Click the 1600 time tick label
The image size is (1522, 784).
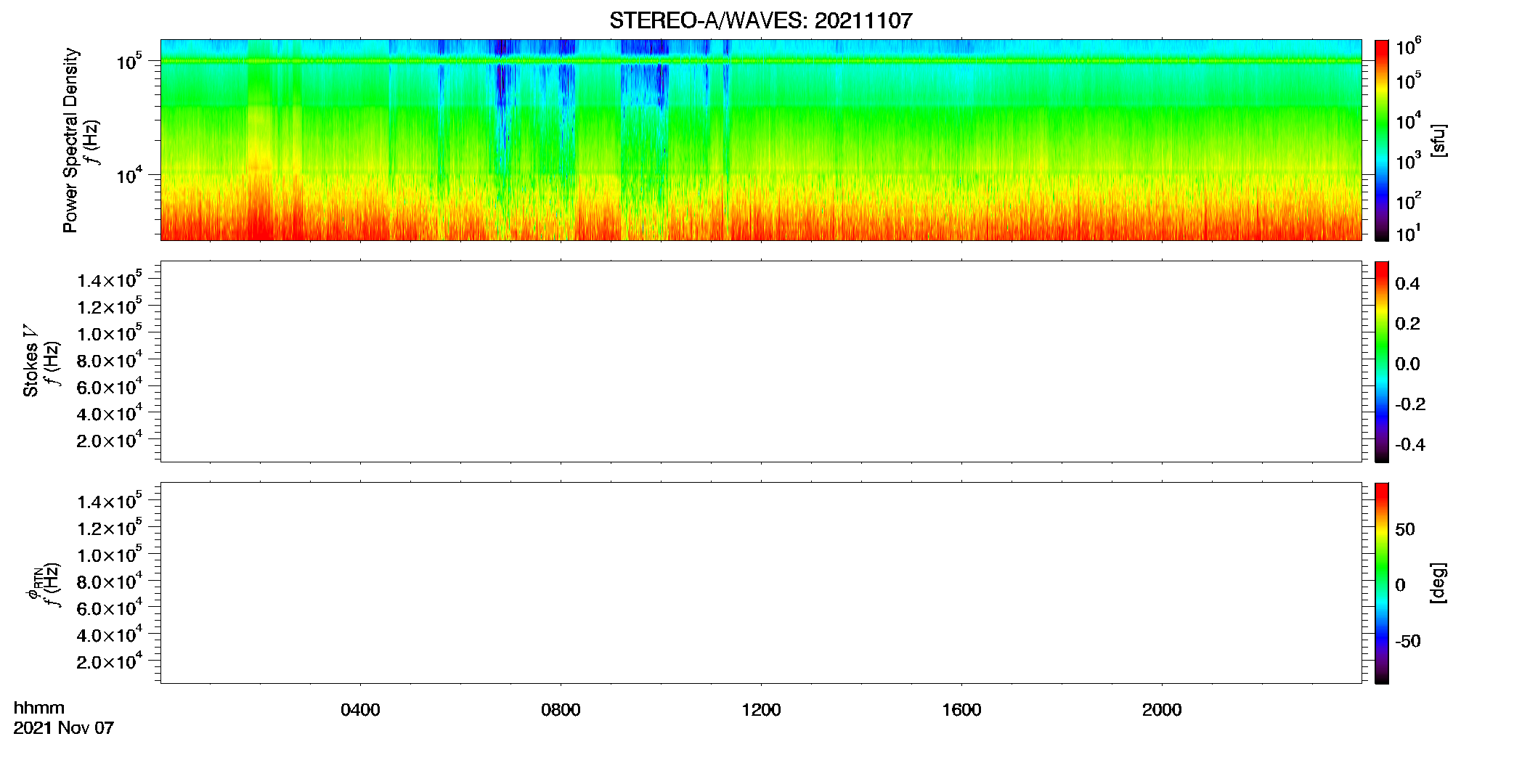(961, 710)
